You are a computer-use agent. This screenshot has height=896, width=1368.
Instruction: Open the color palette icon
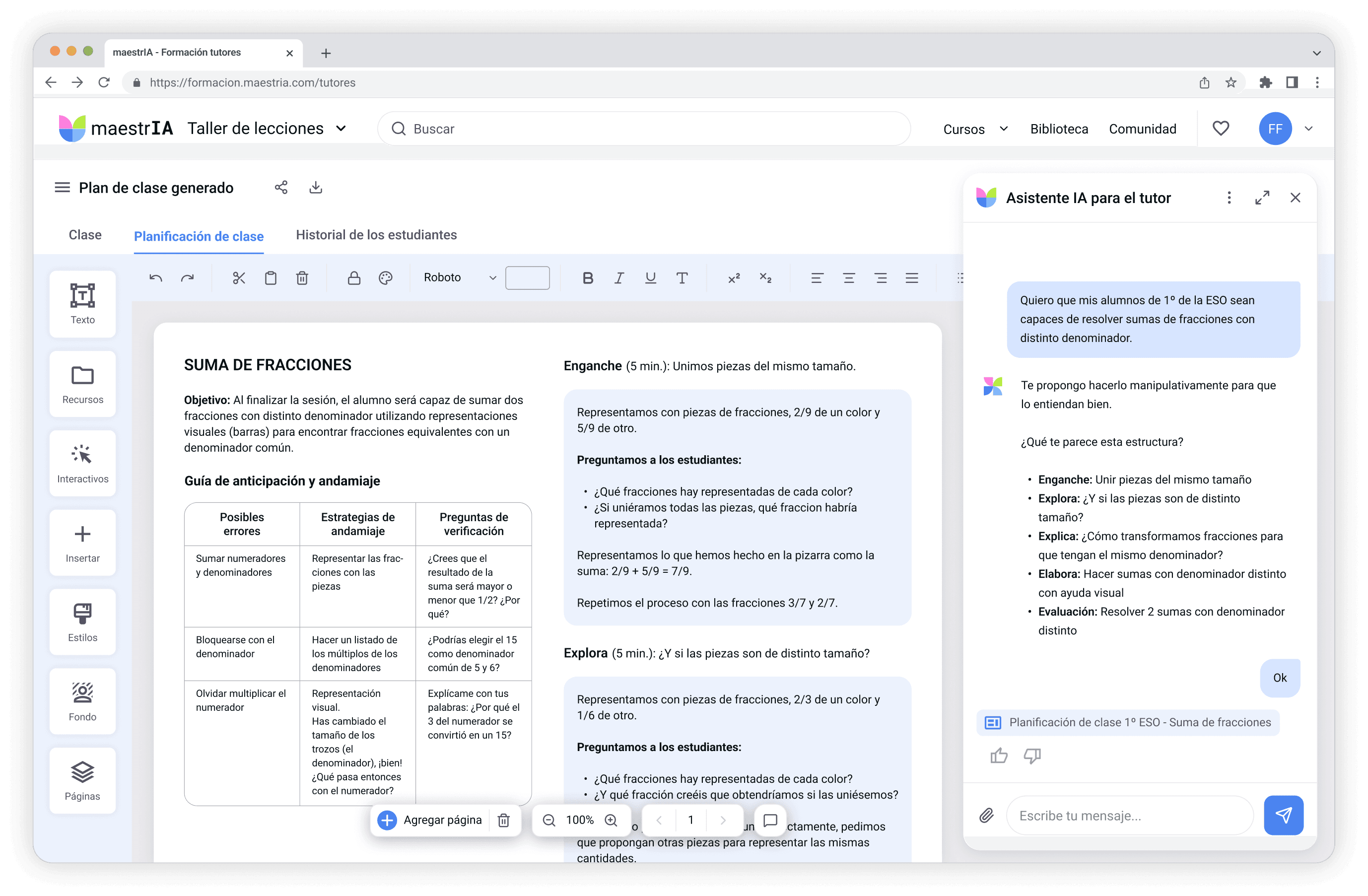point(386,278)
